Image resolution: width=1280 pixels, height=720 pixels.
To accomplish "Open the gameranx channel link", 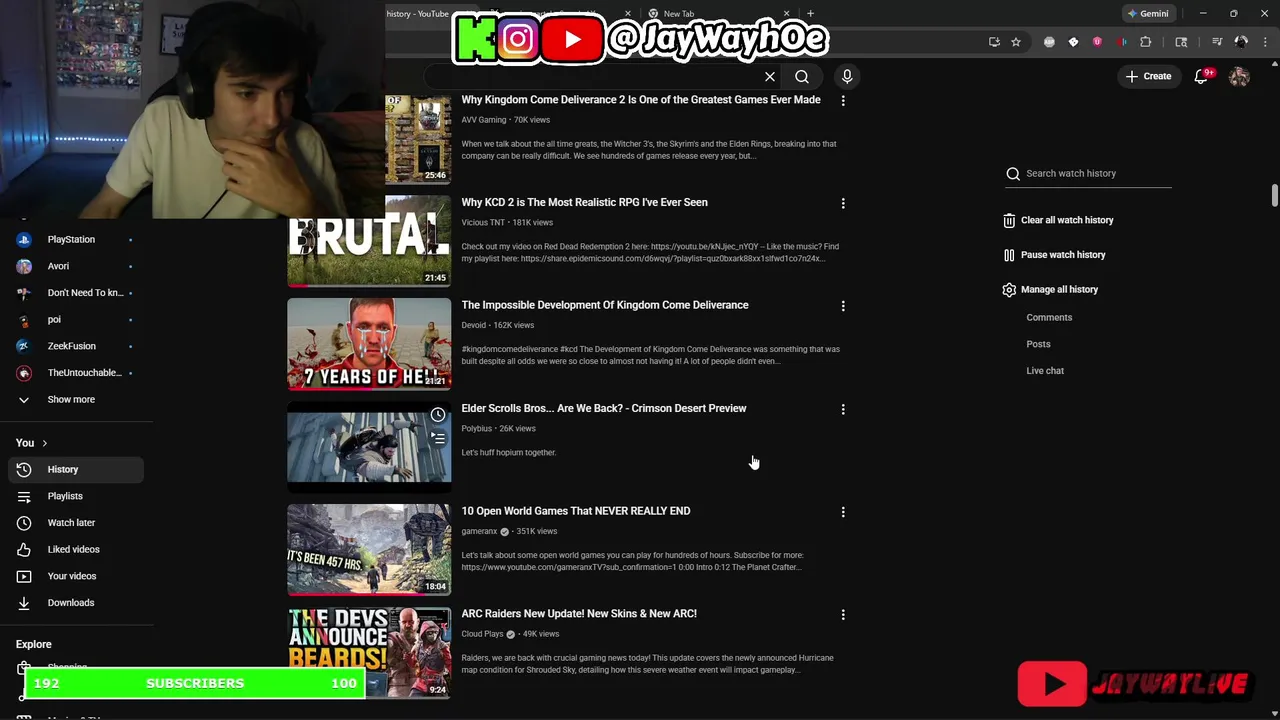I will pos(479,531).
